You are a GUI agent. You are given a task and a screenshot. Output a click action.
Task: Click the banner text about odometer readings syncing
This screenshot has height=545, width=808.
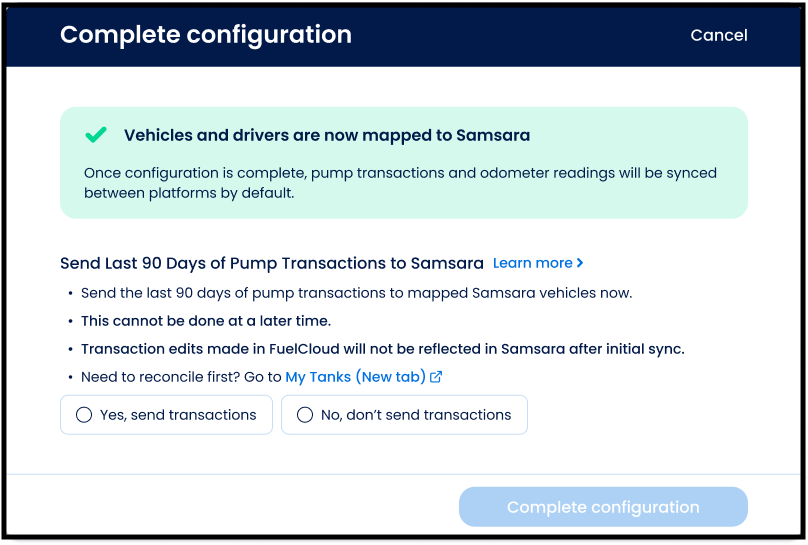400,182
